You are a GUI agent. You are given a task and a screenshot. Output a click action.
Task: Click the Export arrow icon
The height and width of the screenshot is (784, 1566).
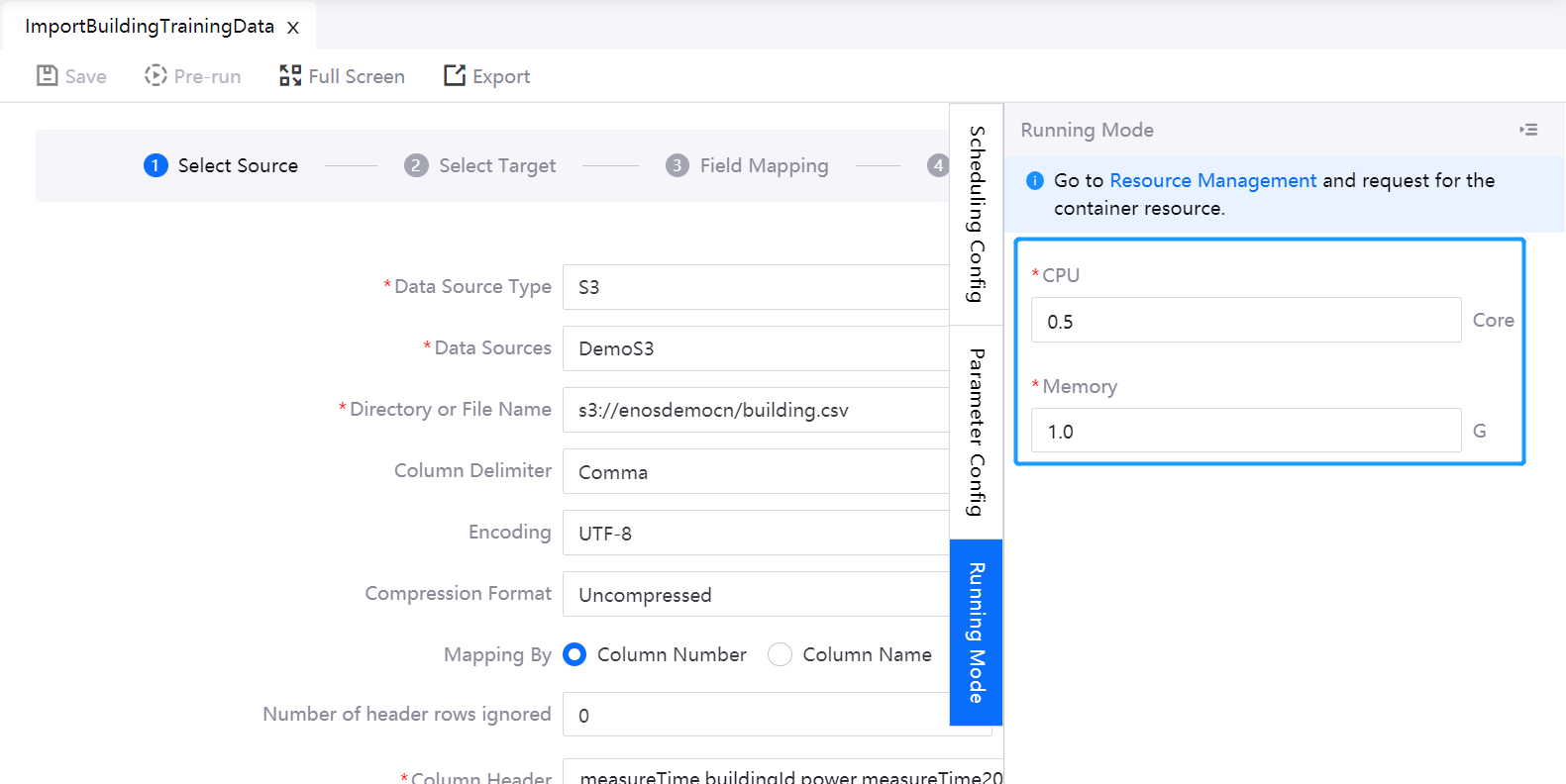click(455, 76)
